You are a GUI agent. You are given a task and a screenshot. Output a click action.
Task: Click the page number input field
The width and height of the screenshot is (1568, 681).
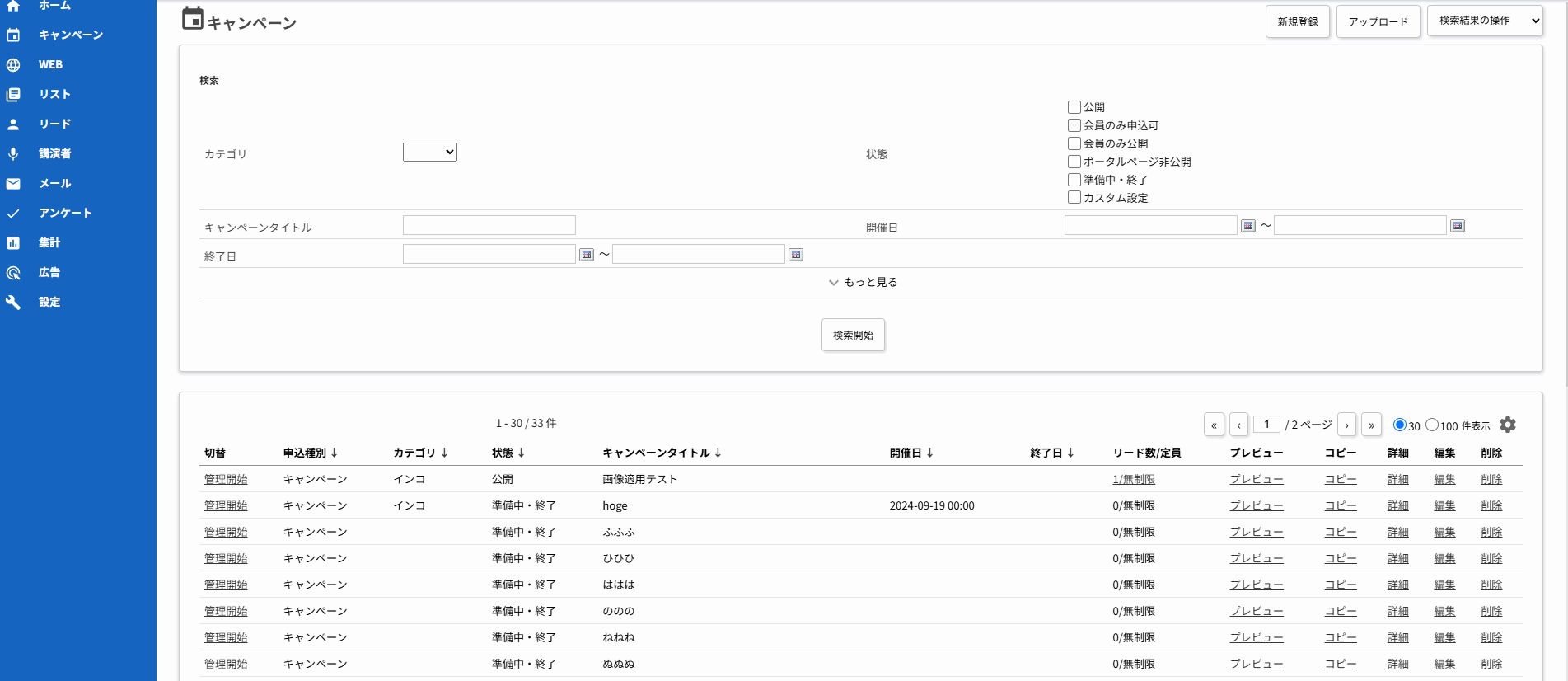(x=1266, y=424)
